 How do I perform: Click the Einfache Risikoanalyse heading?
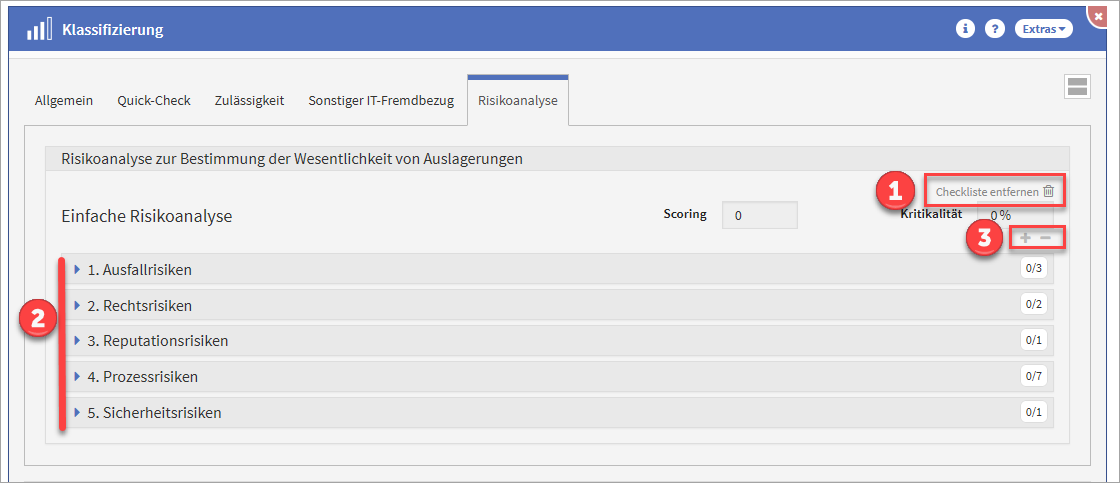tap(148, 216)
